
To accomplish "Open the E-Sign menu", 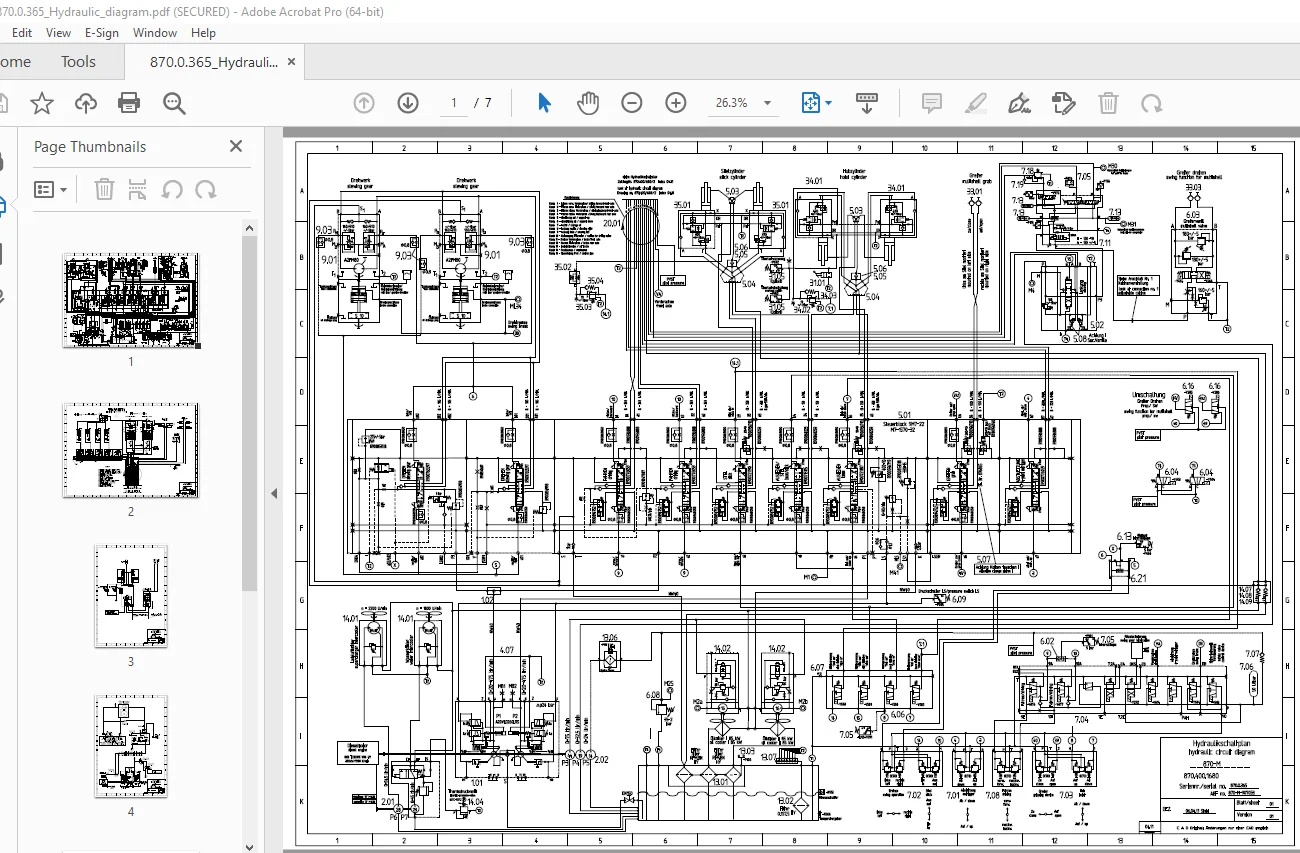I will (101, 33).
